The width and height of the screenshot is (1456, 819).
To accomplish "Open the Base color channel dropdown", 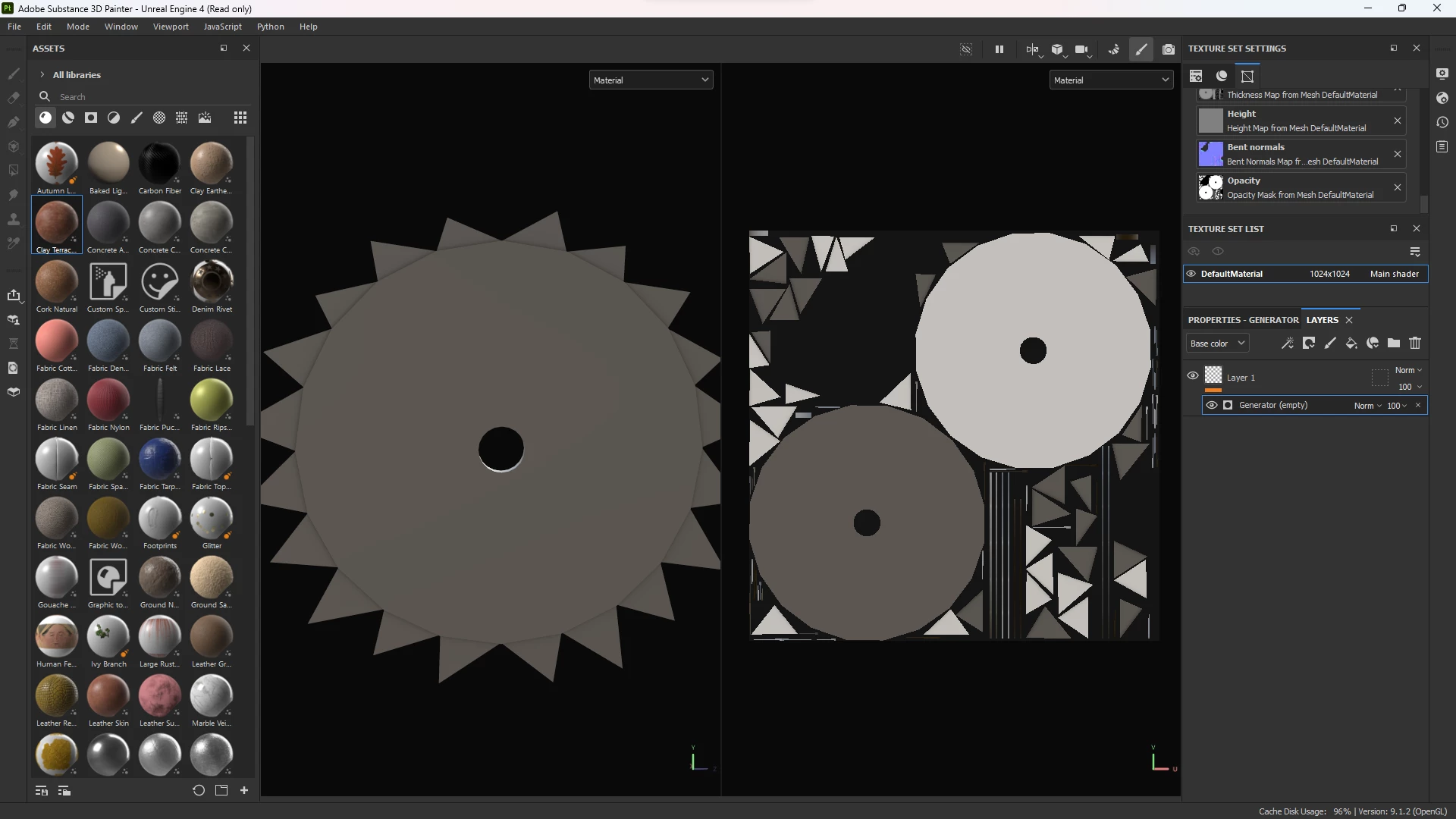I will [1216, 344].
